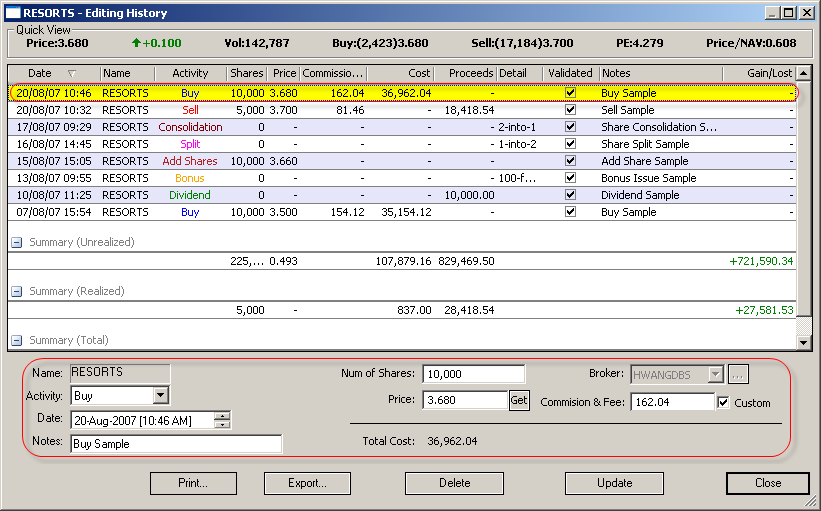Toggle Validated checkbox in Dividend row
This screenshot has height=511, width=821.
coord(571,195)
